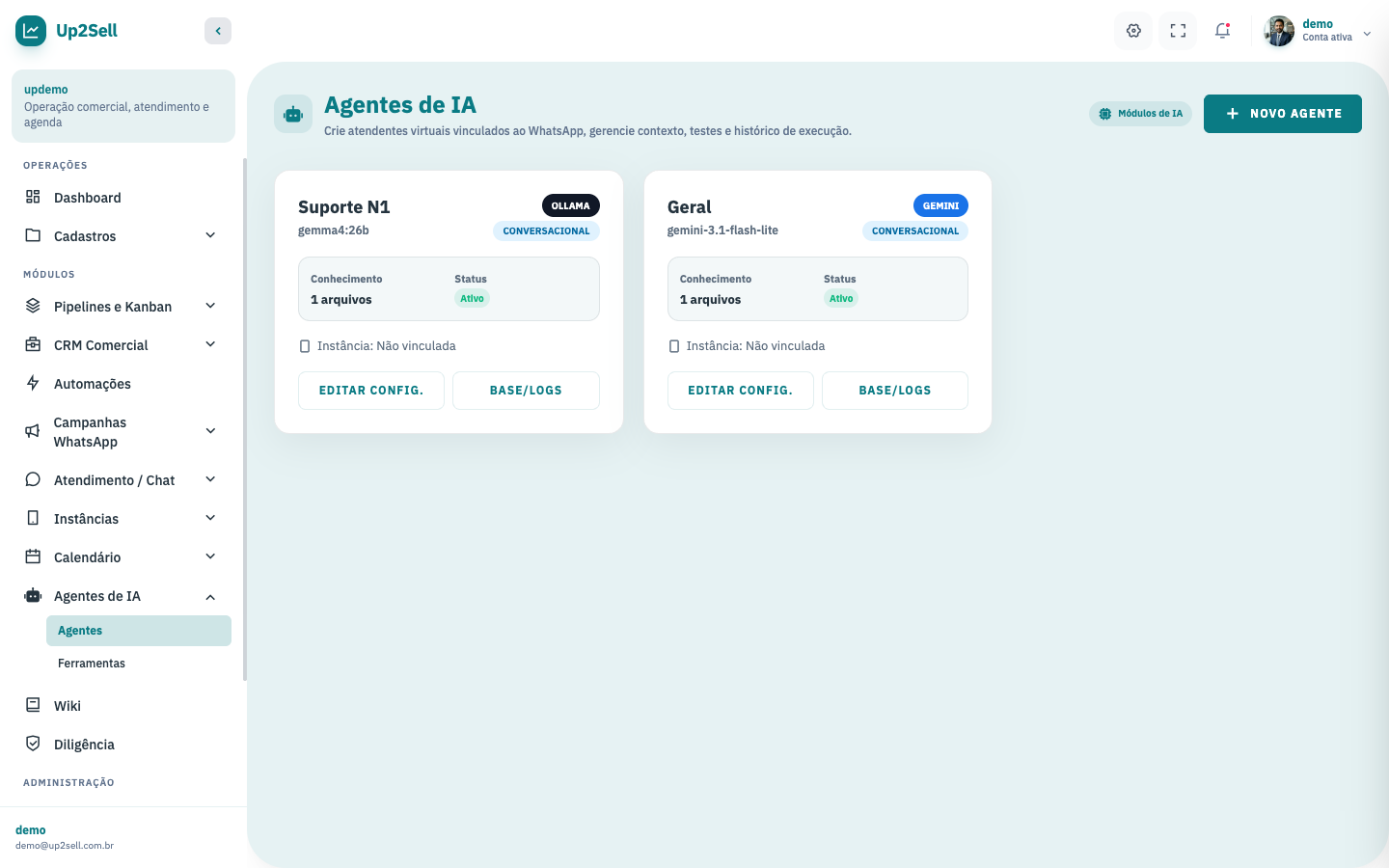This screenshot has width=1389, height=868.
Task: Open Base/Logs for Geral agent
Action: pyautogui.click(x=895, y=391)
